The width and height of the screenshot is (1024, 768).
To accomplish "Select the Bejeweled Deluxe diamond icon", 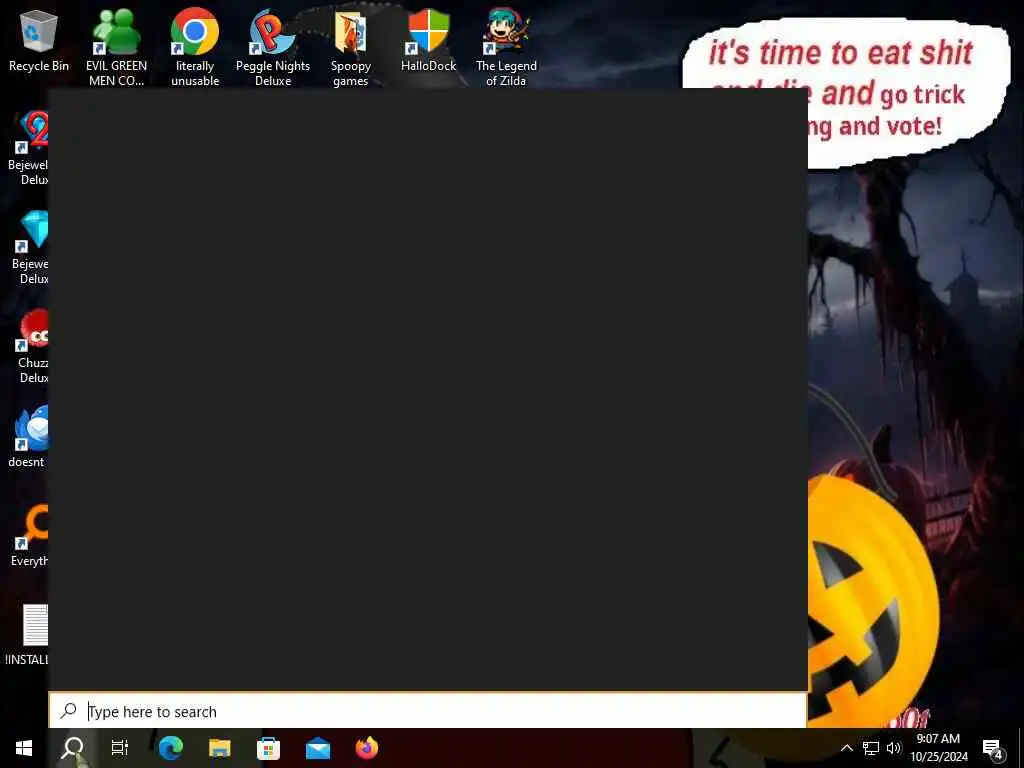I will [31, 247].
